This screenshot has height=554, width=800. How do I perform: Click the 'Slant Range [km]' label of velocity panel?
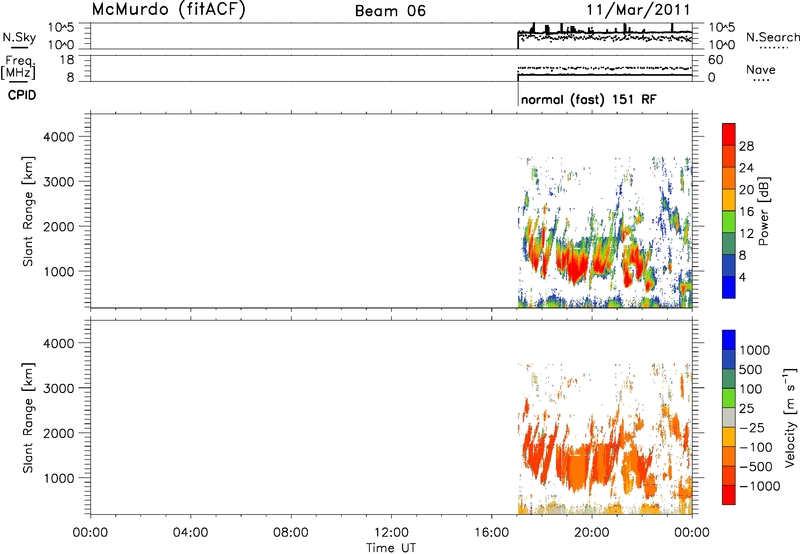pyautogui.click(x=28, y=418)
